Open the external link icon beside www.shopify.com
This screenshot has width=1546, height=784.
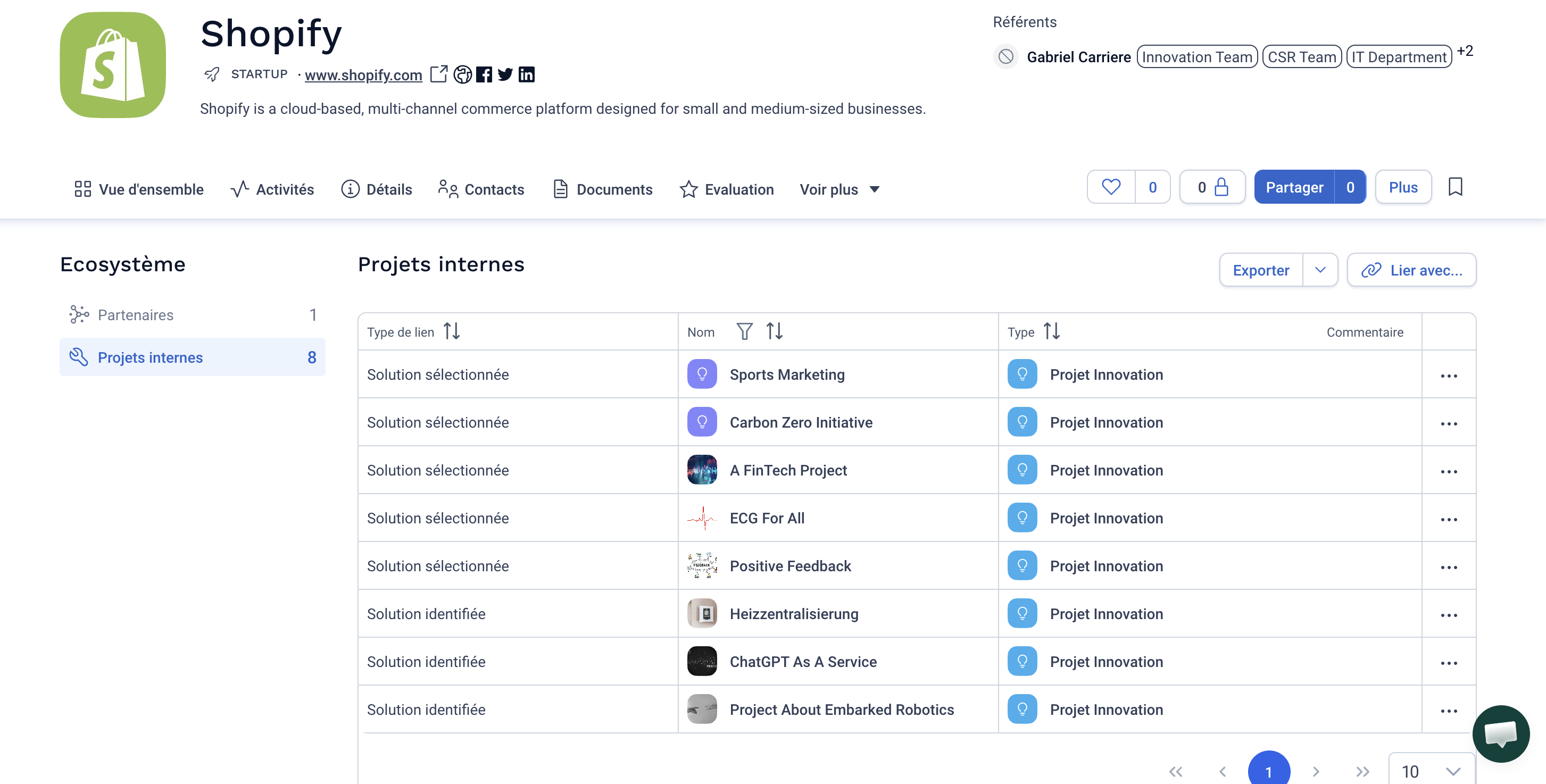pos(439,74)
